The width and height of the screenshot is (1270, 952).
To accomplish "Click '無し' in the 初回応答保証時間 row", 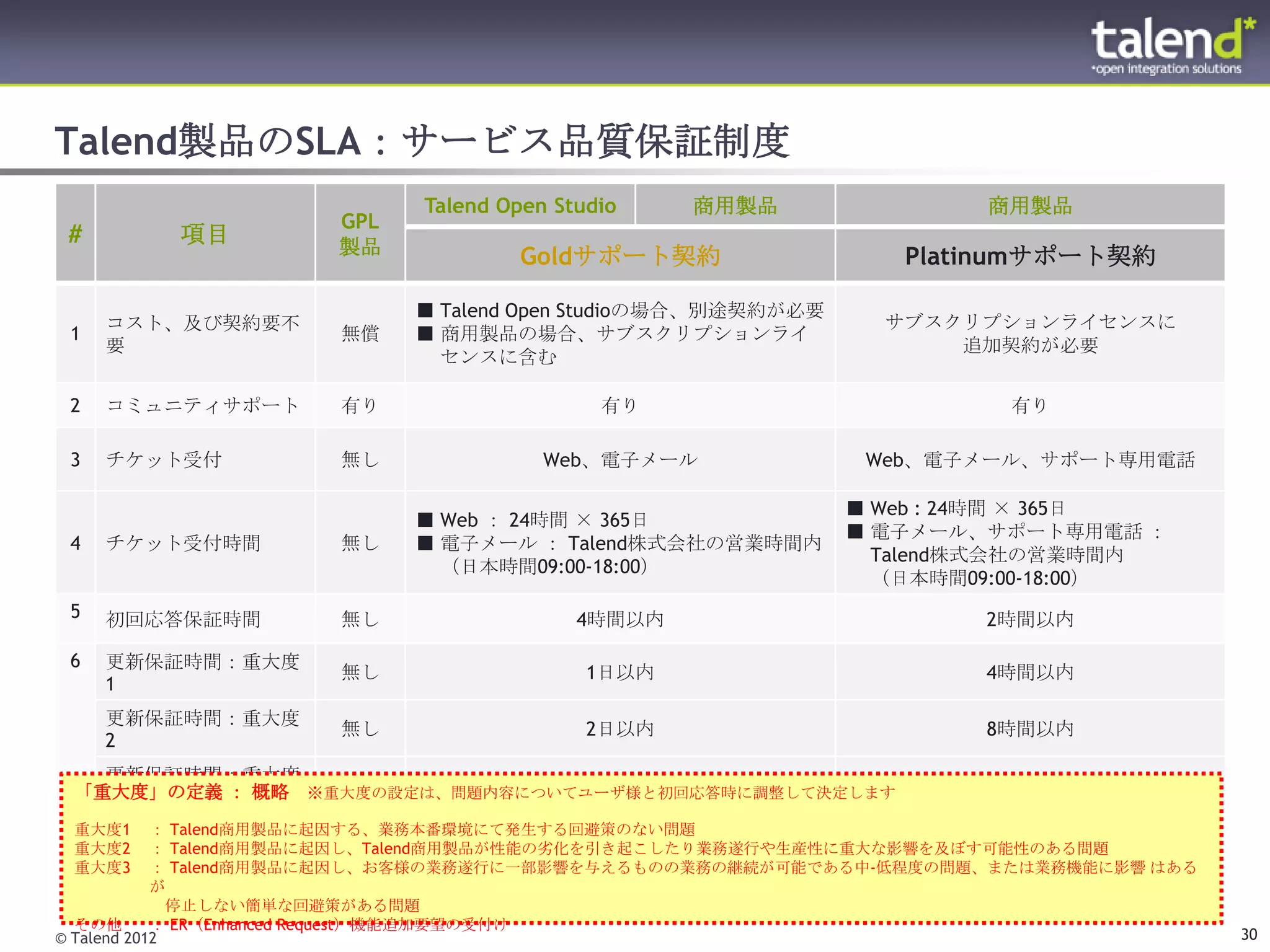I will [x=360, y=619].
